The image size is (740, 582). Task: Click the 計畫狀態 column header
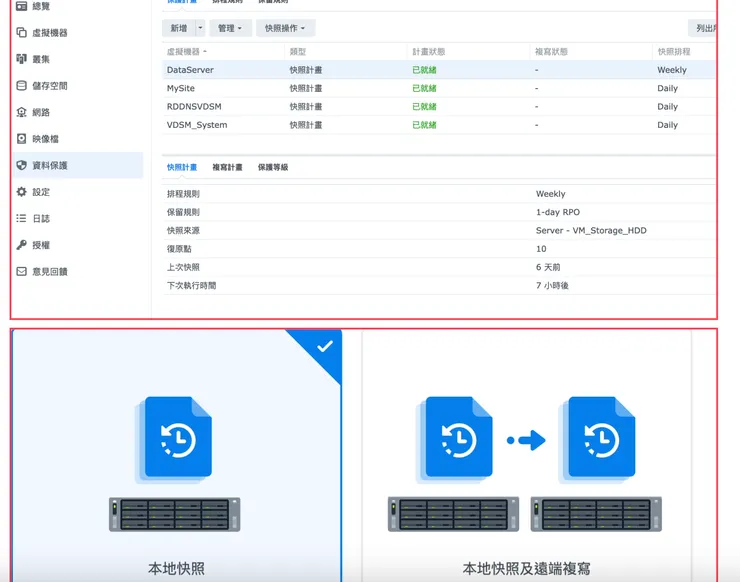coord(429,51)
